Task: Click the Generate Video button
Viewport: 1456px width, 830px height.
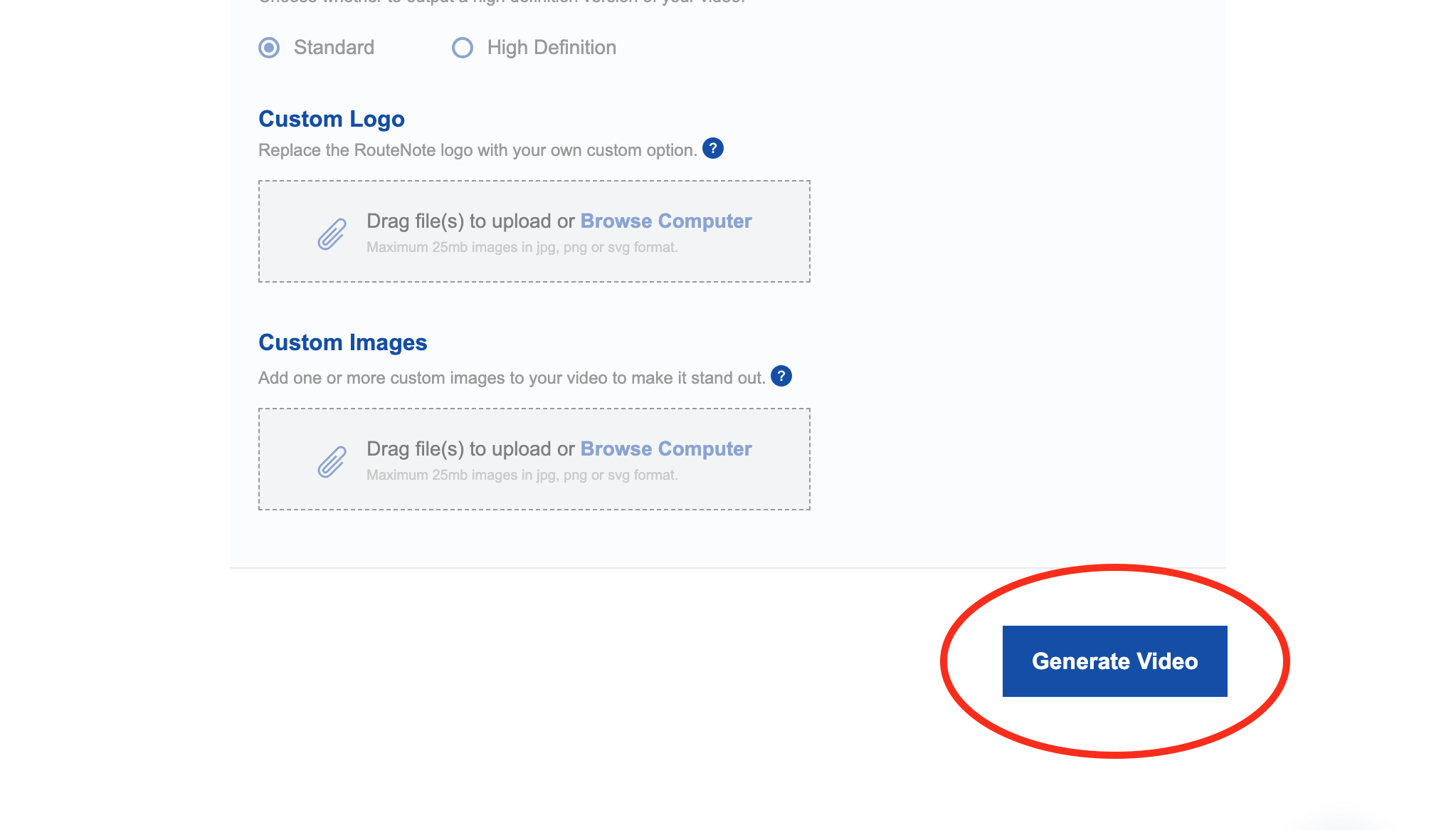Action: point(1114,661)
